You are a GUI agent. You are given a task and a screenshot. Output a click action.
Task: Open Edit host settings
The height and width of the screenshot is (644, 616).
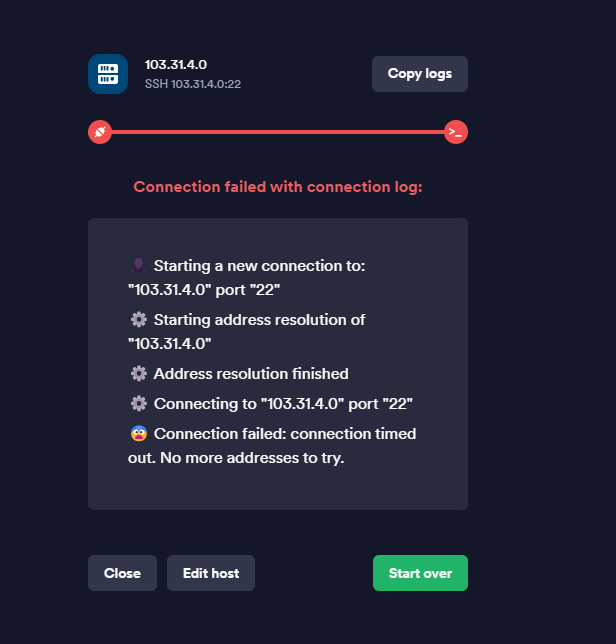click(x=211, y=573)
